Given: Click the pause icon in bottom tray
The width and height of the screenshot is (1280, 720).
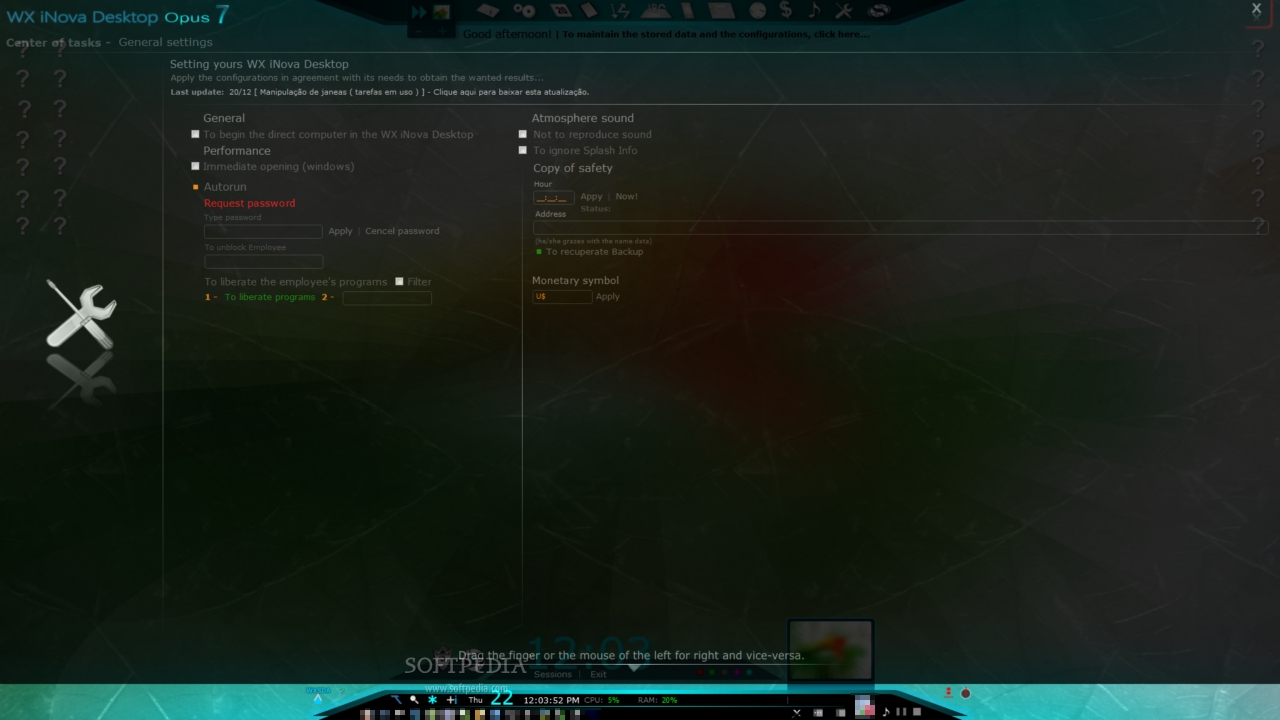Looking at the screenshot, I should (x=900, y=712).
